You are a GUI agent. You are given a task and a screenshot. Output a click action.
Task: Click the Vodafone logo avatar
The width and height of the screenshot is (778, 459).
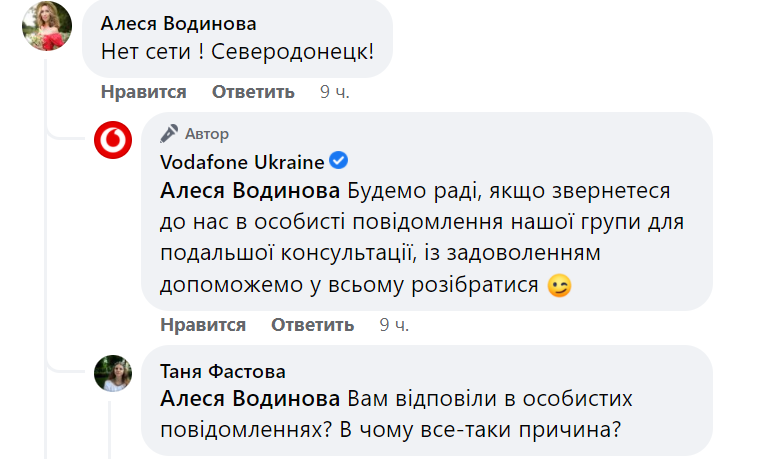(x=113, y=142)
